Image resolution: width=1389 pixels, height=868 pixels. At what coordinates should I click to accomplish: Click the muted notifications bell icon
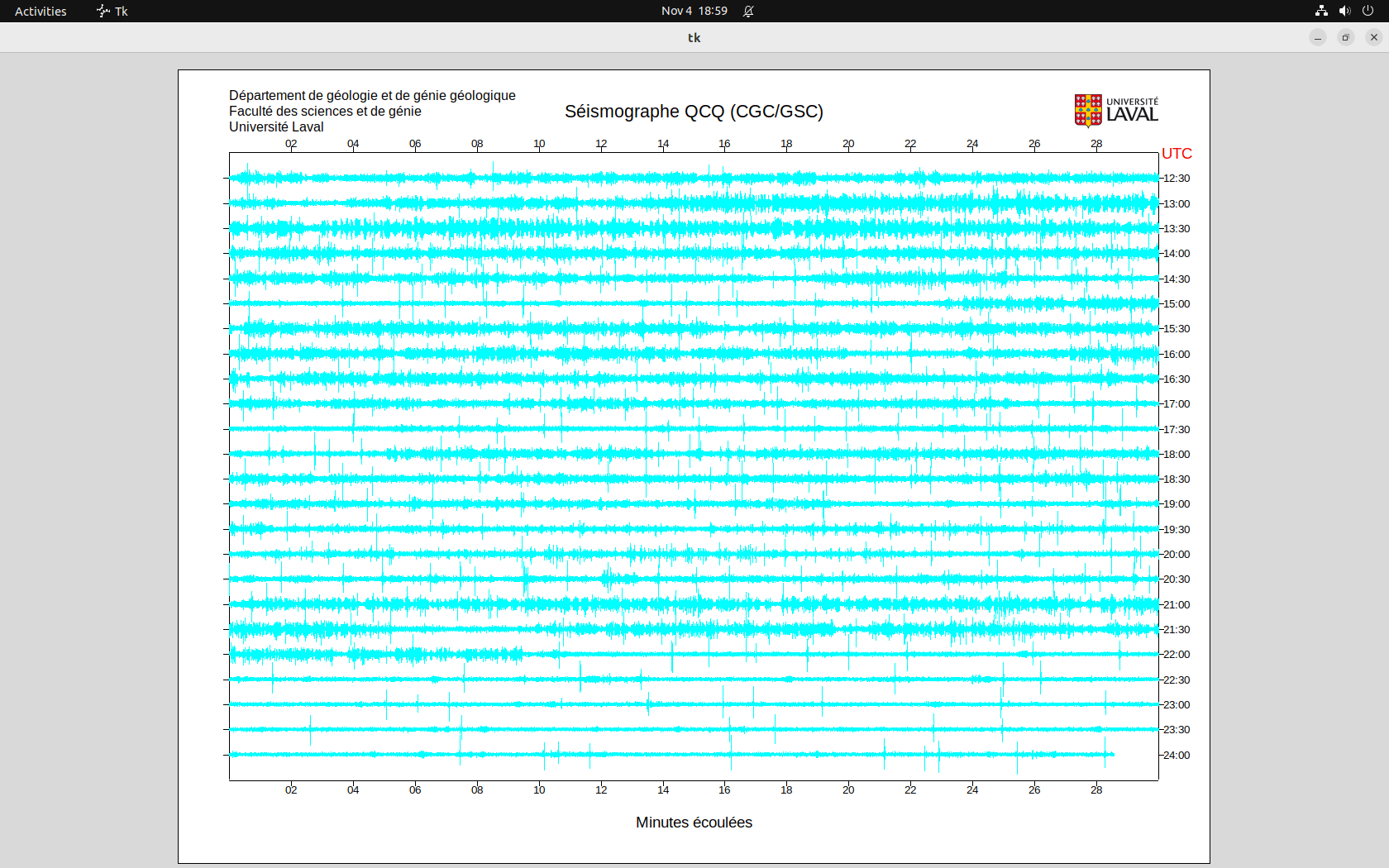748,11
